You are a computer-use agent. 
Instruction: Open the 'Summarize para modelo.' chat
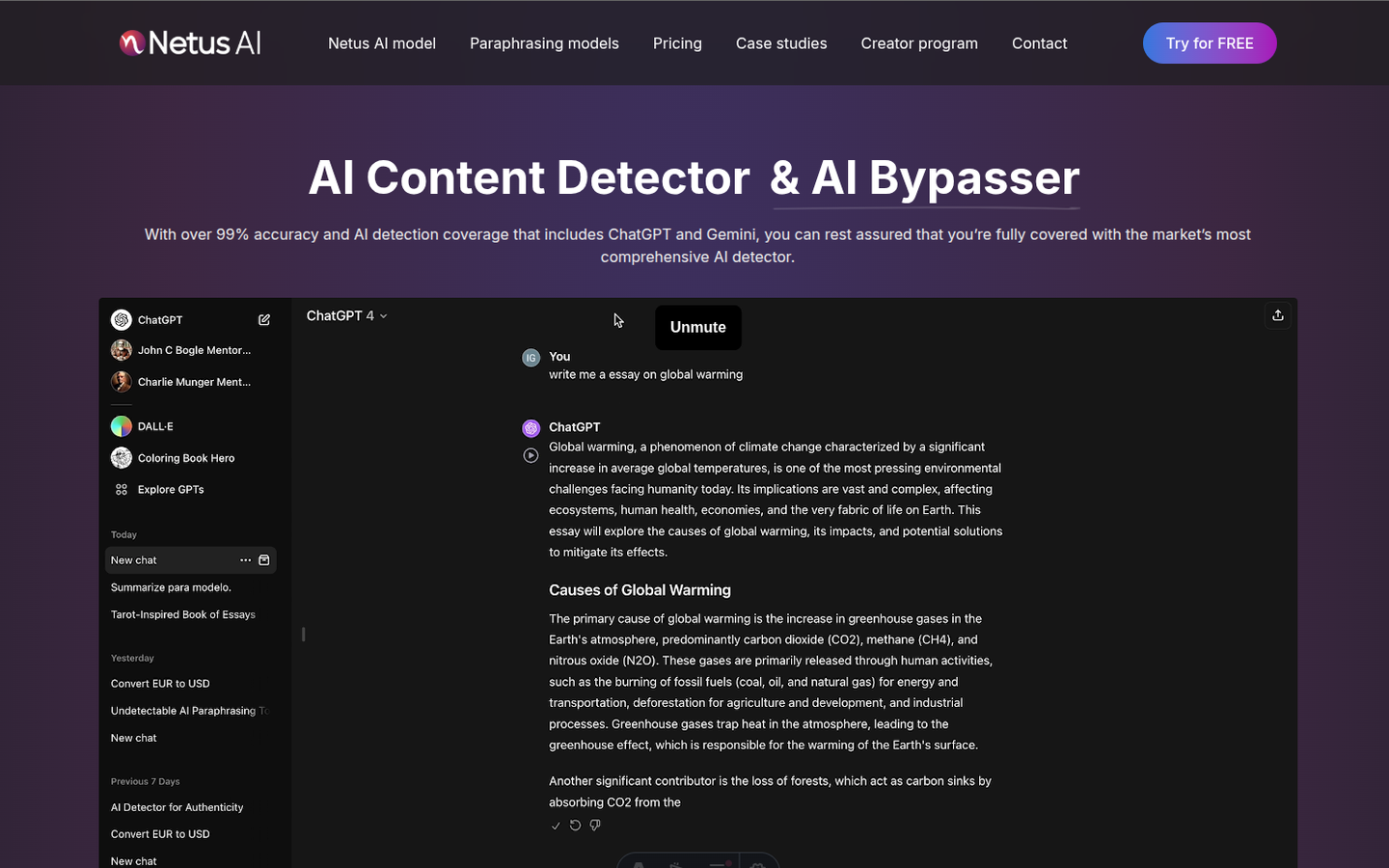pos(171,587)
